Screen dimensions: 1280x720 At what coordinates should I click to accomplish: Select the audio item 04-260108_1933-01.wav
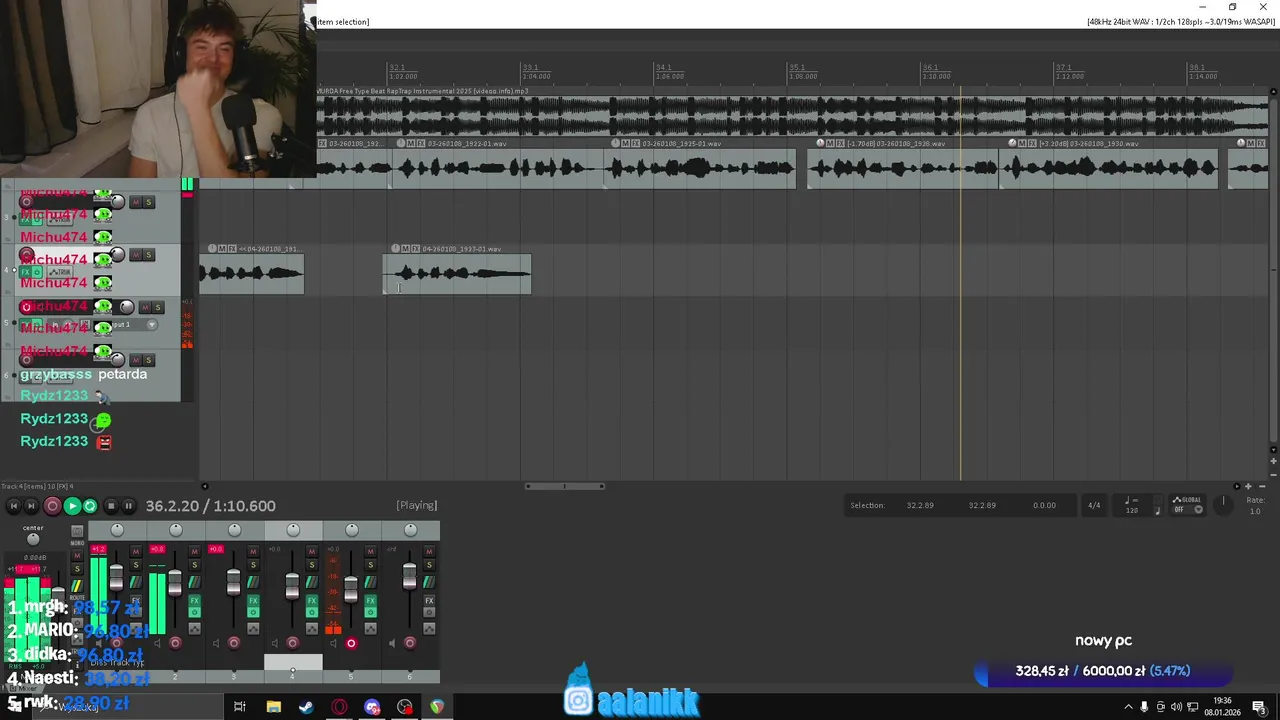[457, 273]
